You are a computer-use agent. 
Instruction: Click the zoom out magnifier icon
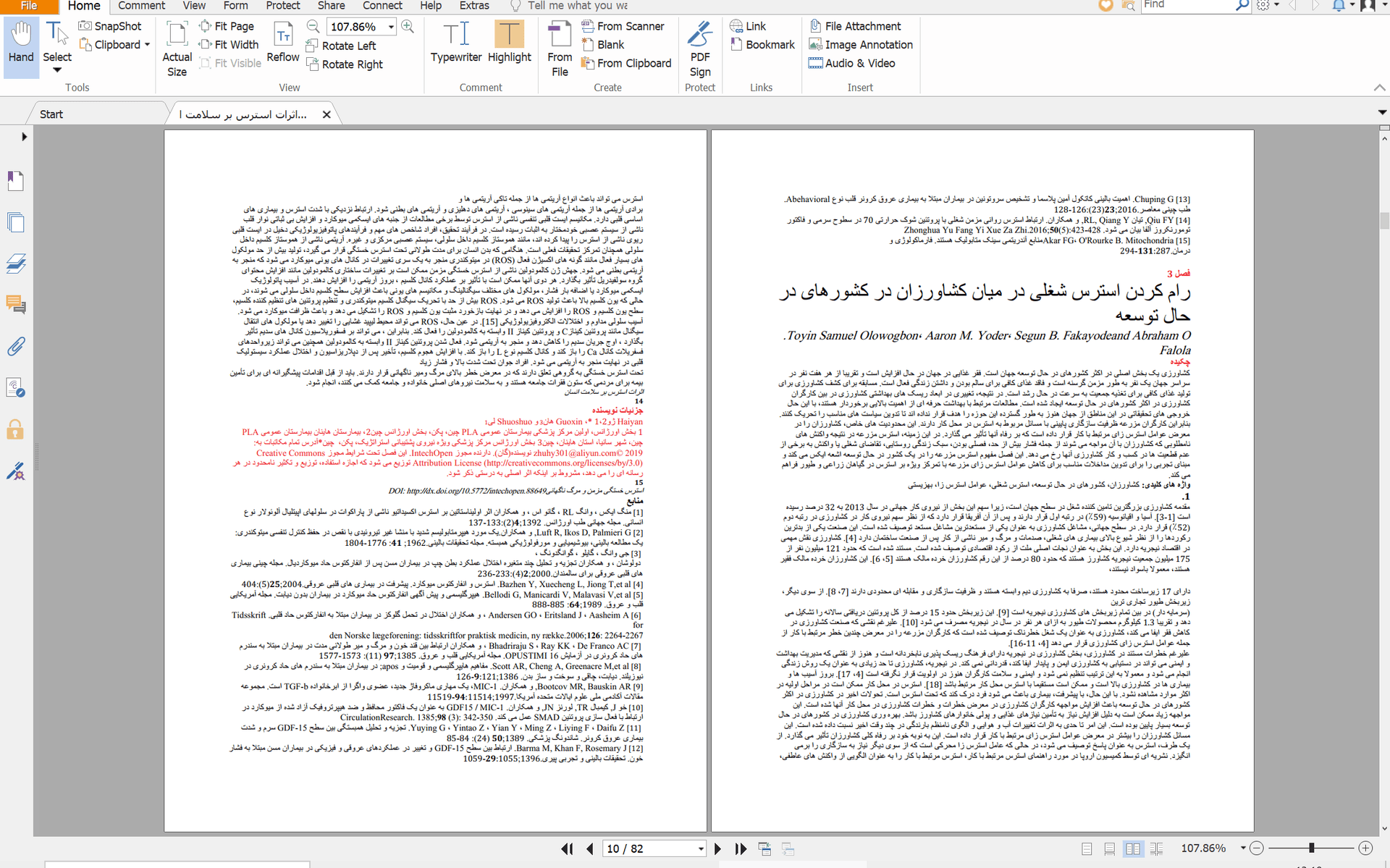pyautogui.click(x=313, y=26)
